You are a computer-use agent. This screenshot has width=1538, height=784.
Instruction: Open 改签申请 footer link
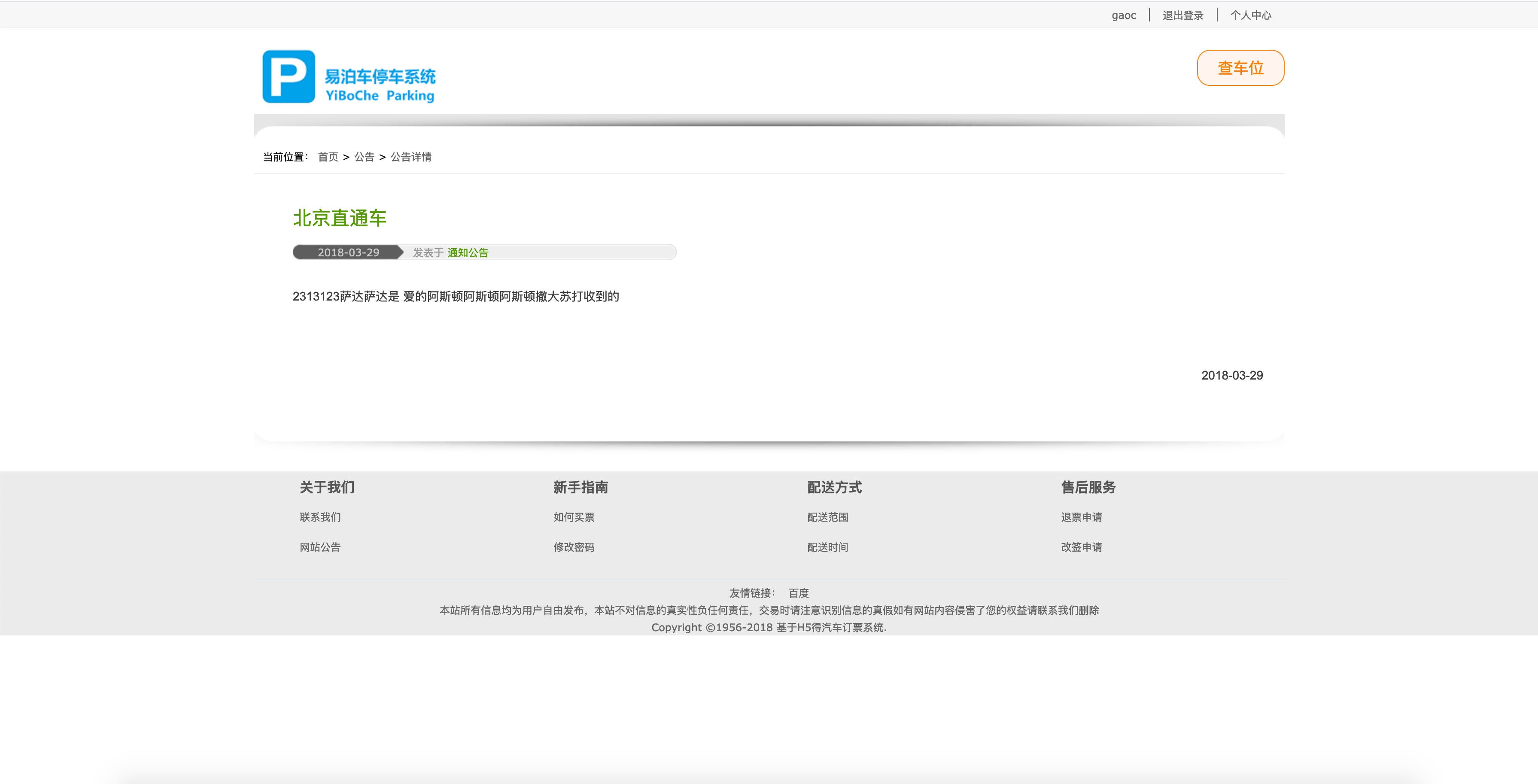tap(1081, 547)
